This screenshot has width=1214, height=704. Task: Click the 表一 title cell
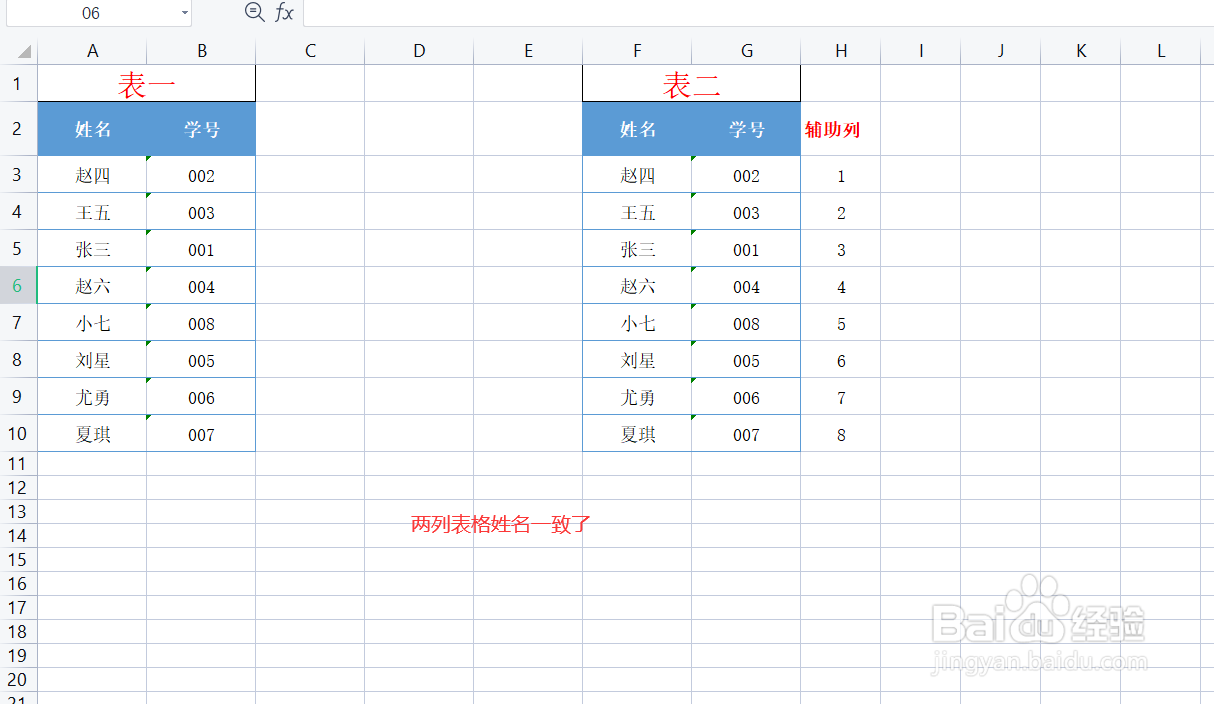146,84
